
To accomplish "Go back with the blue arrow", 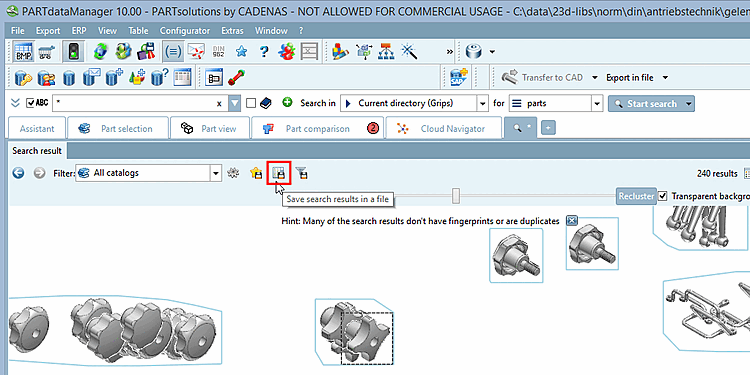I will click(x=18, y=173).
